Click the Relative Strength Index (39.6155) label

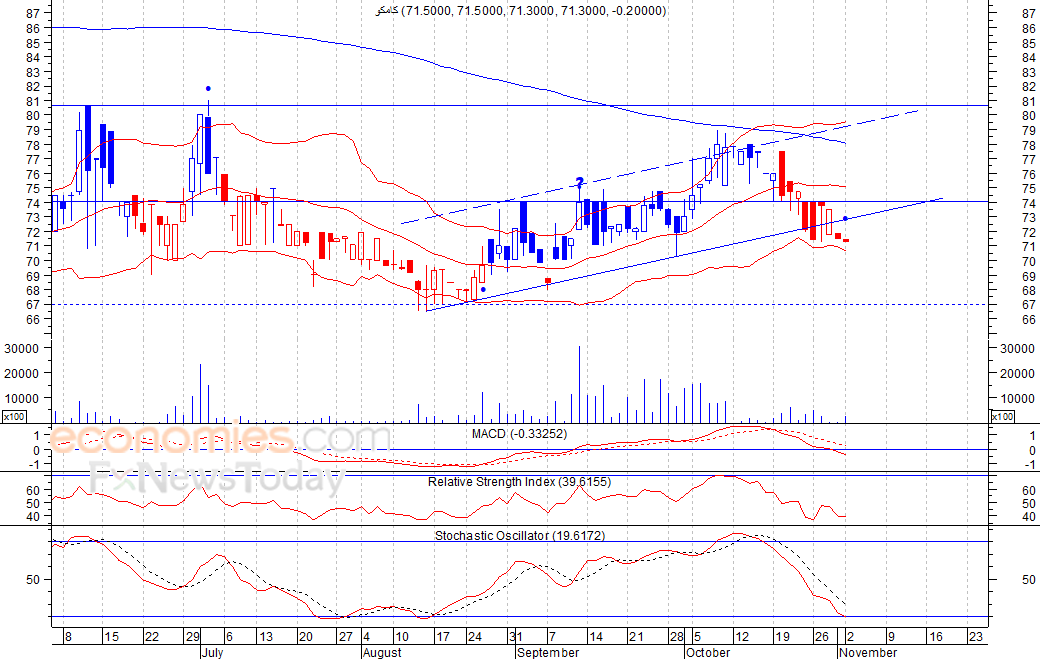tap(519, 482)
